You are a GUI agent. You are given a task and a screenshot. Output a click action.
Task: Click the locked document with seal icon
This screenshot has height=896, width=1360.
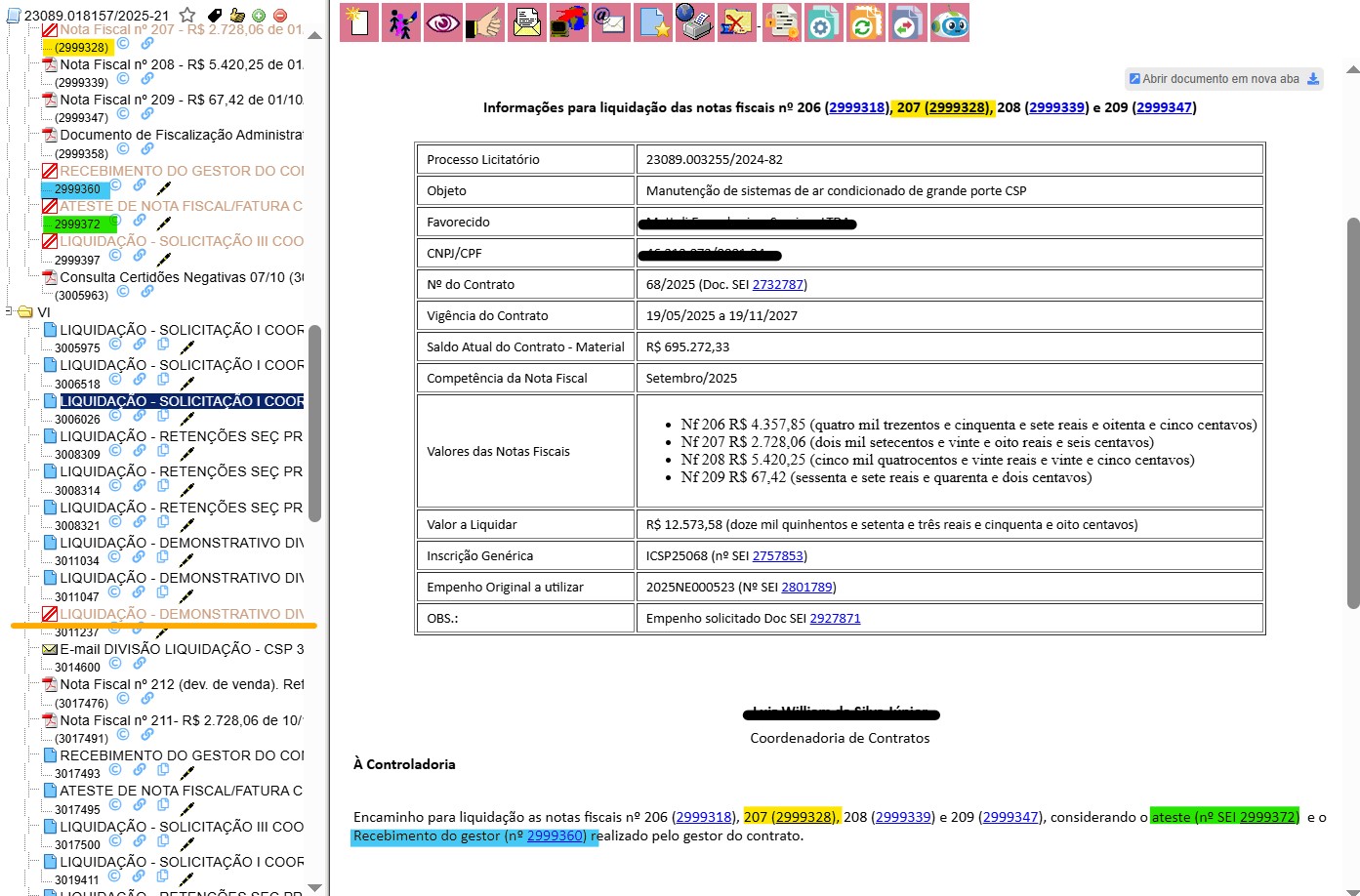coord(780,22)
